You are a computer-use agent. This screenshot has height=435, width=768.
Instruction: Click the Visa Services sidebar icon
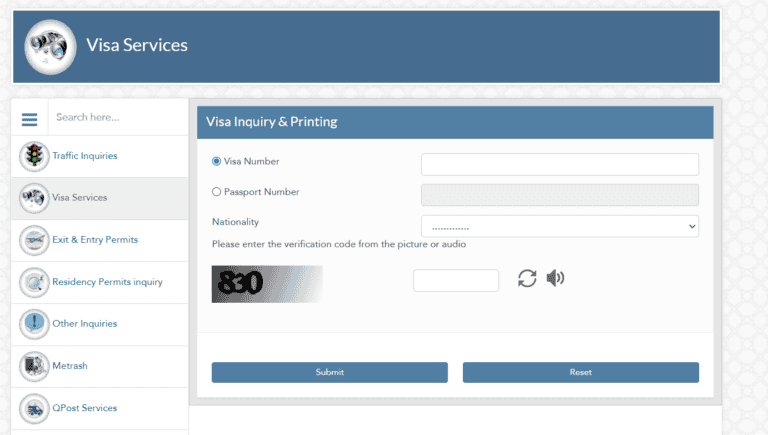(34, 198)
